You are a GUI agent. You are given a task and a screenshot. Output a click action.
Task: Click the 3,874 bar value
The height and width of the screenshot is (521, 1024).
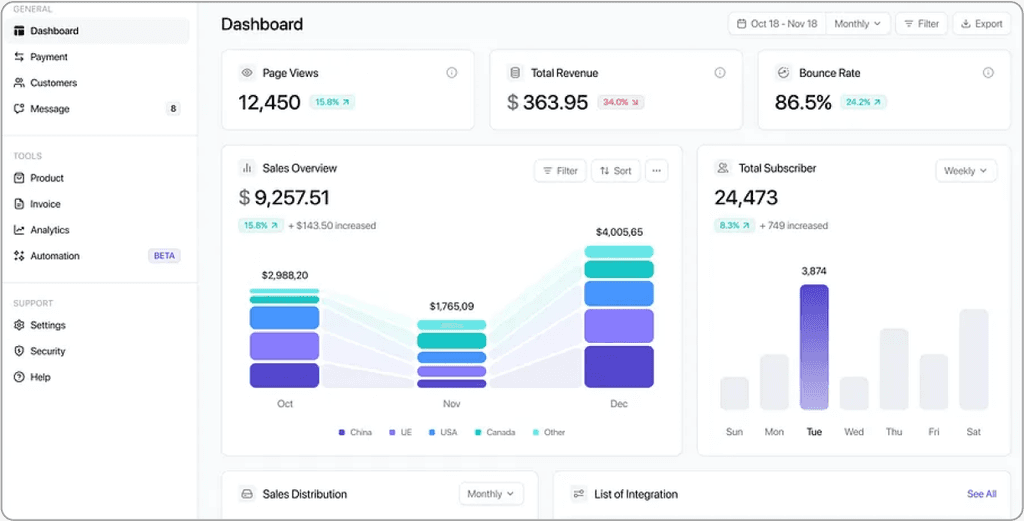[814, 271]
